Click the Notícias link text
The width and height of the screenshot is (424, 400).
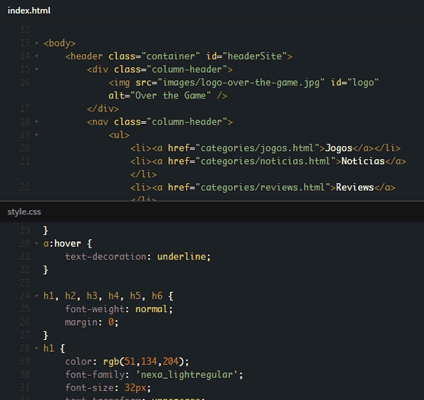point(363,161)
